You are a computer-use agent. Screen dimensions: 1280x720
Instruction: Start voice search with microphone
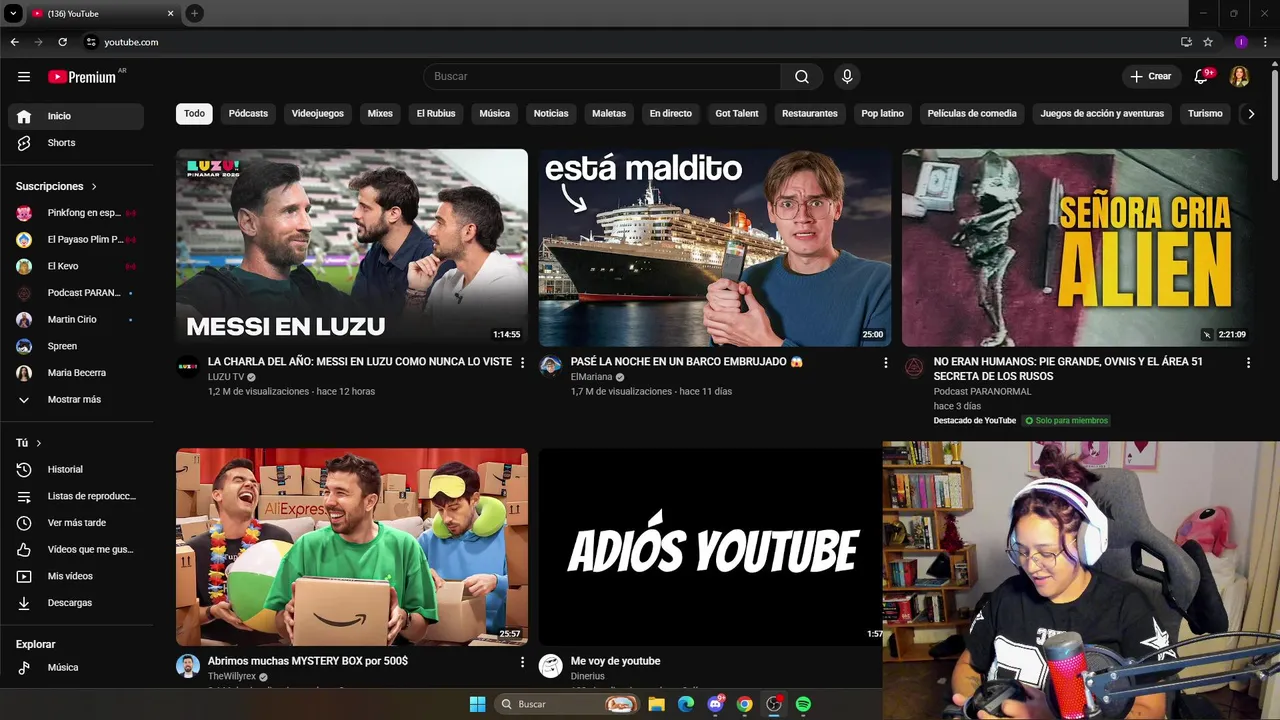[x=847, y=76]
